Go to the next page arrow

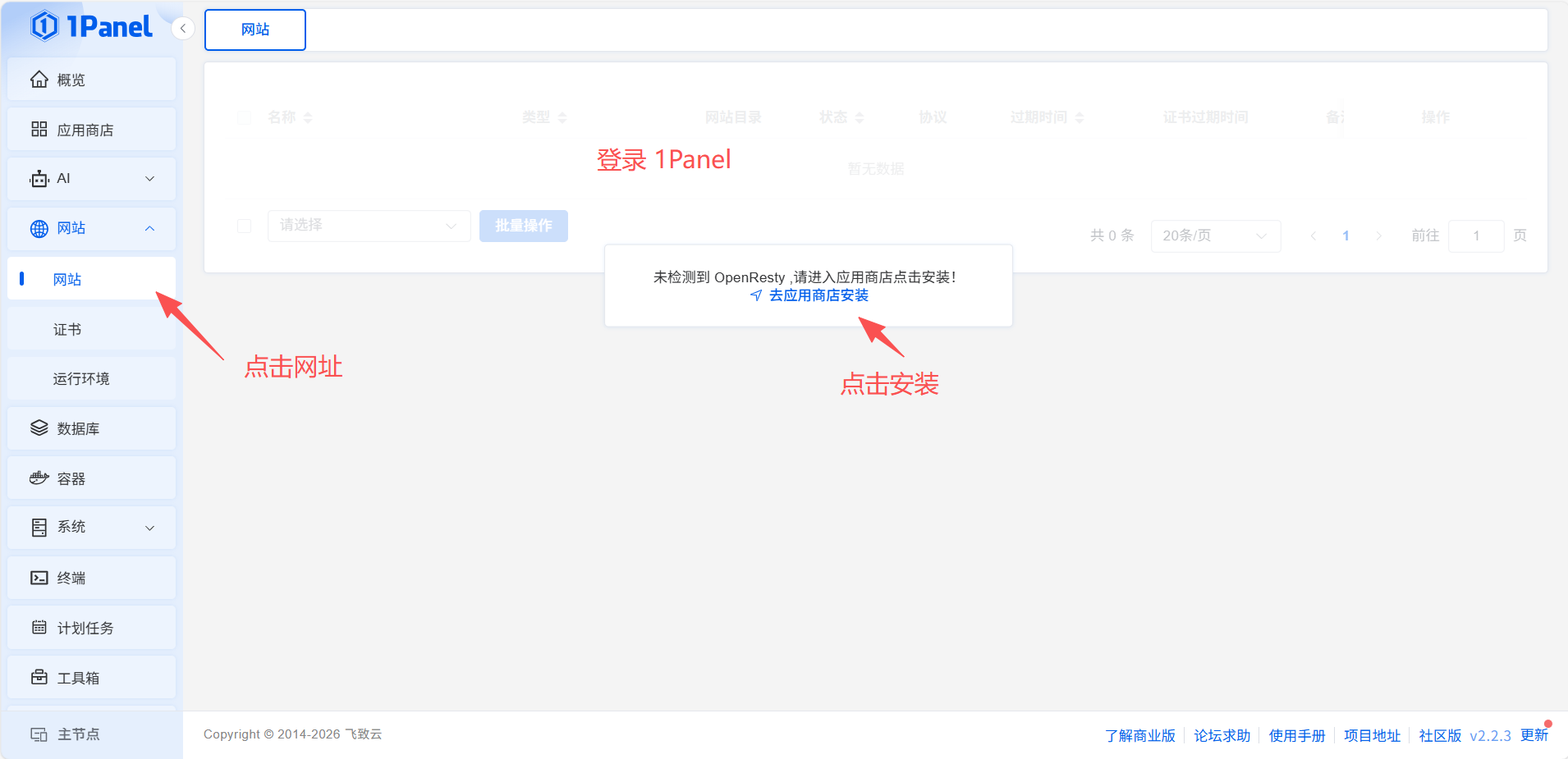[1379, 236]
